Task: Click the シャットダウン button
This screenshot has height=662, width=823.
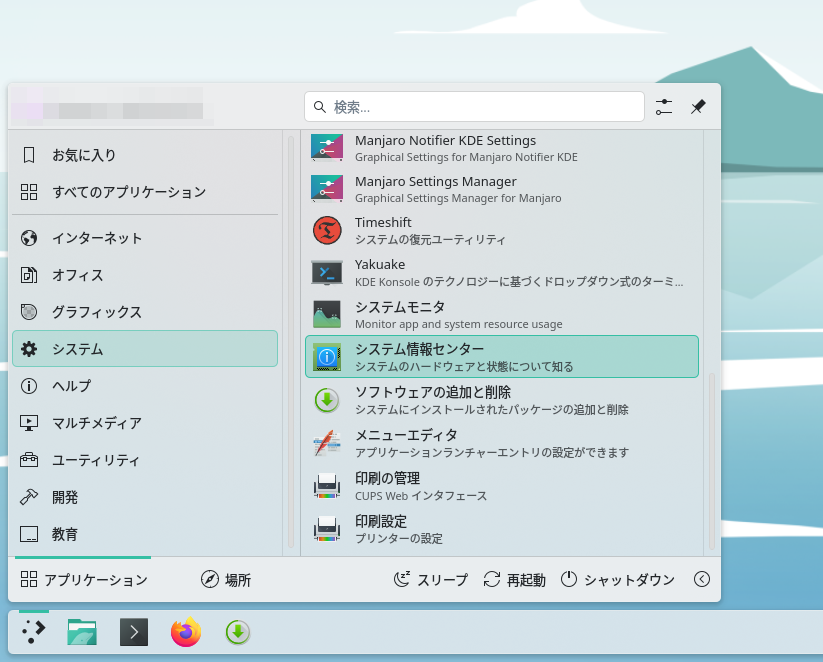Action: click(x=617, y=580)
